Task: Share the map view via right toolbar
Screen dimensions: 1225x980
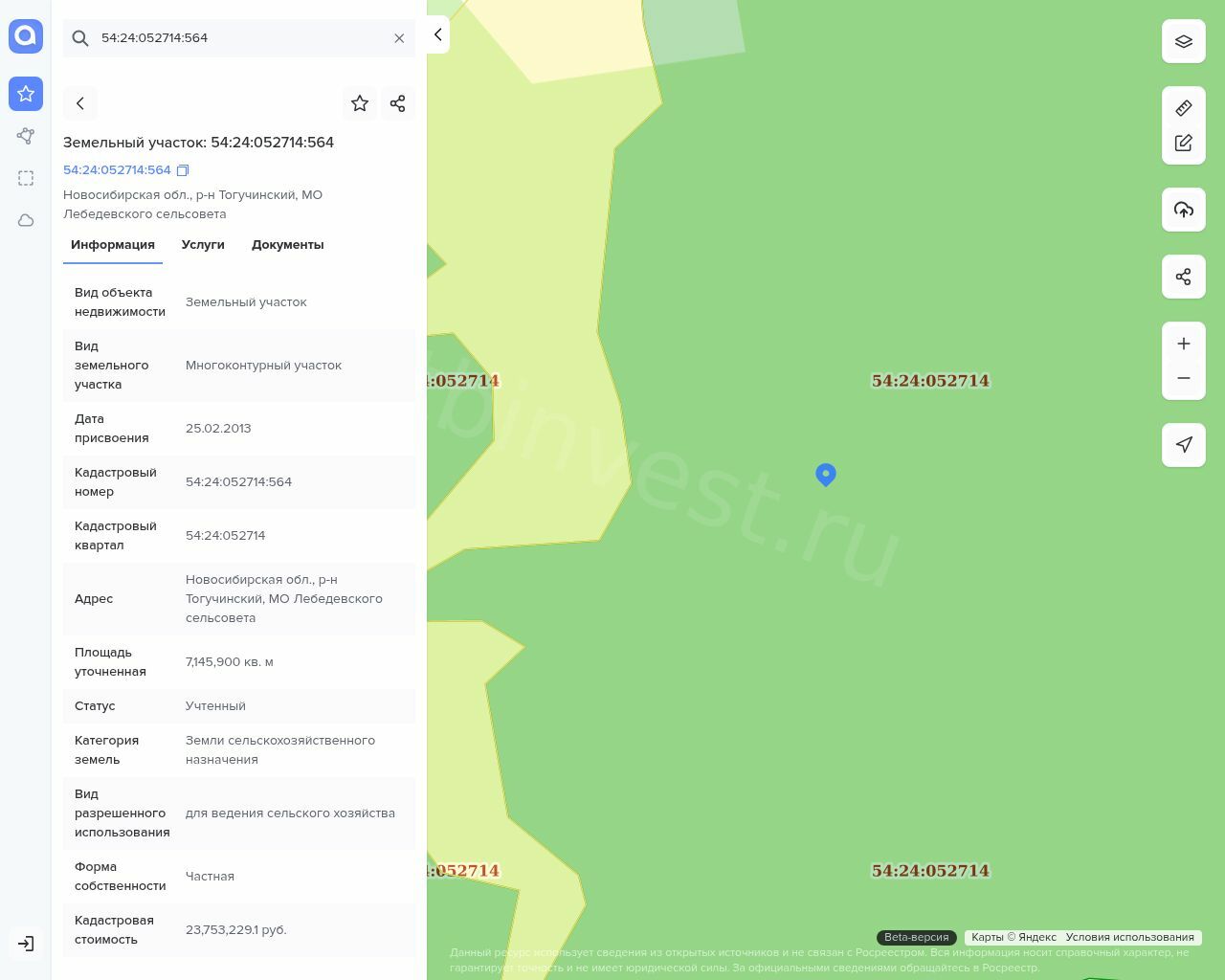Action: point(1183,277)
